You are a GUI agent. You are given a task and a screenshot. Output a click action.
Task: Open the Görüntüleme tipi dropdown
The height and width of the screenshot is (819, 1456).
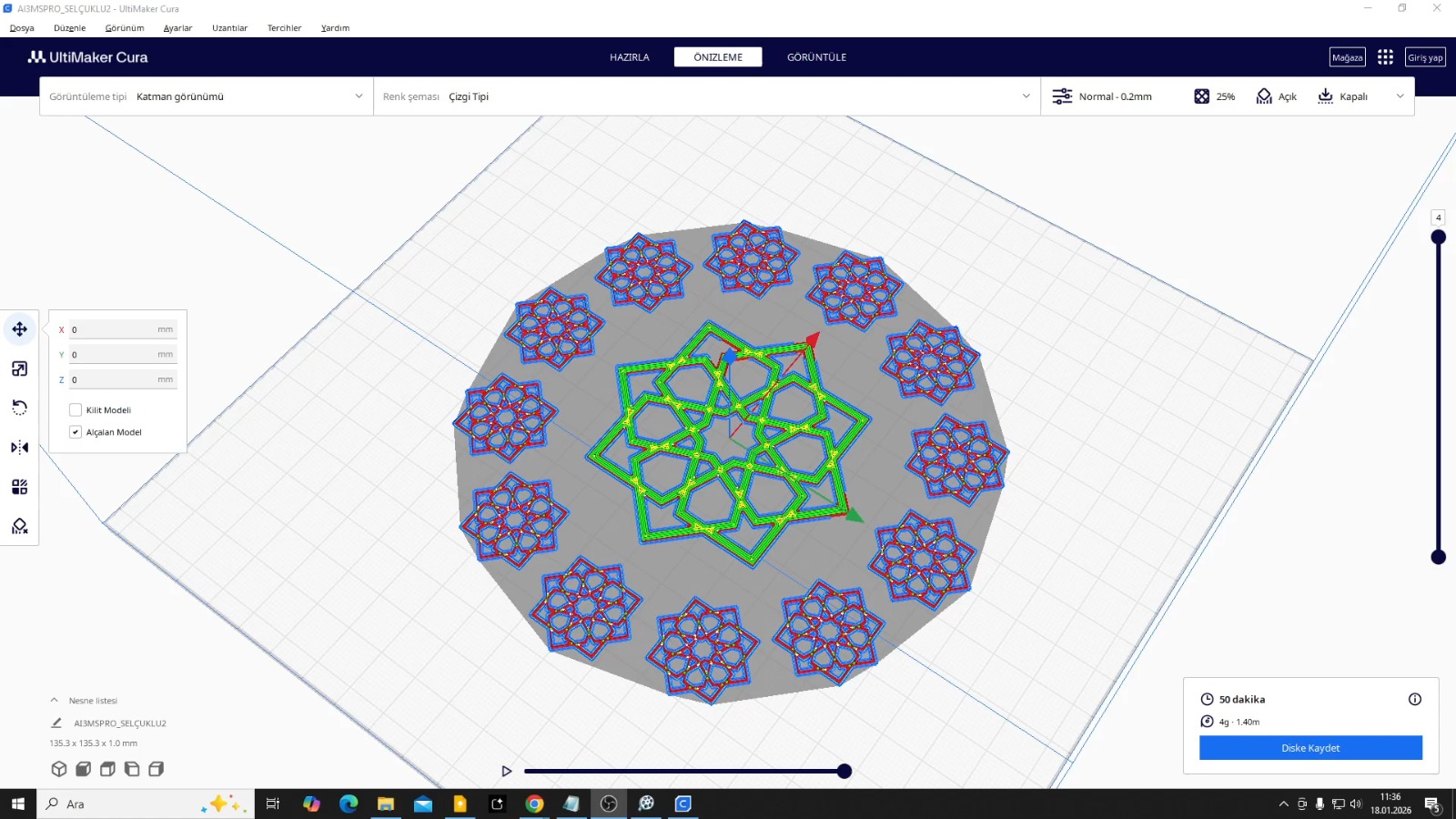tap(246, 96)
